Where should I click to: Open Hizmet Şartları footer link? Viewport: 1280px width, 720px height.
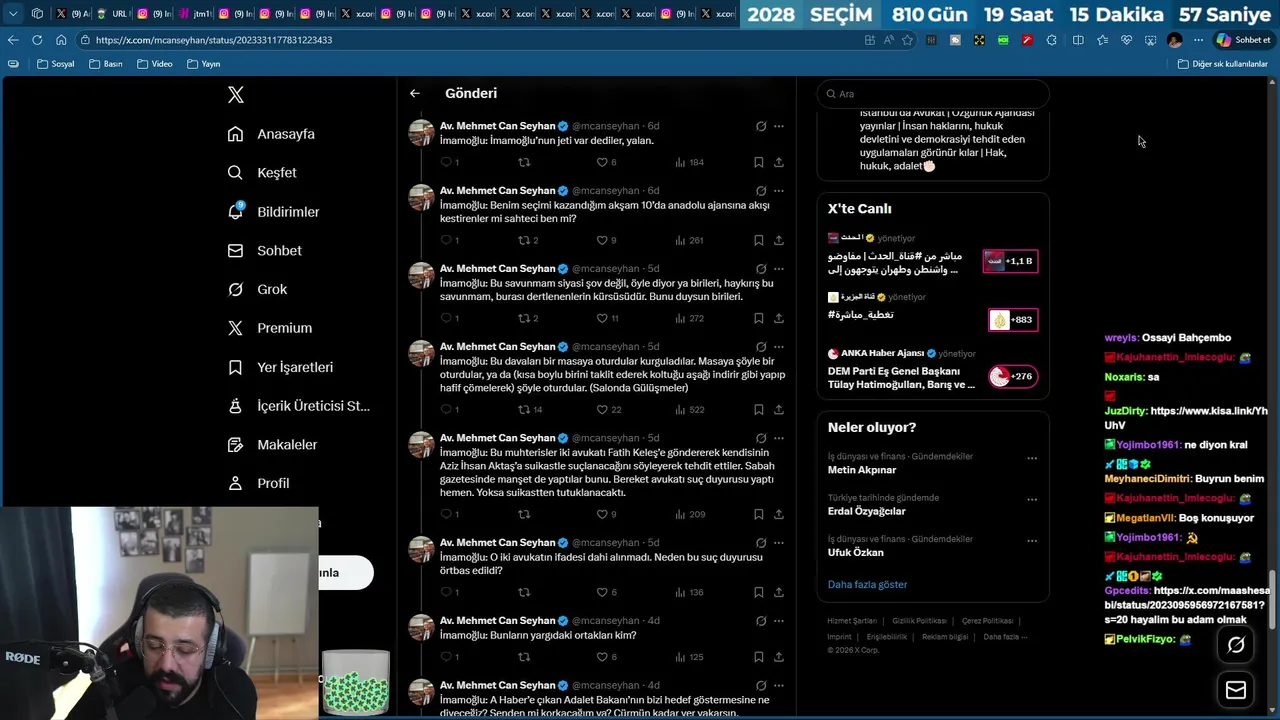coord(852,621)
